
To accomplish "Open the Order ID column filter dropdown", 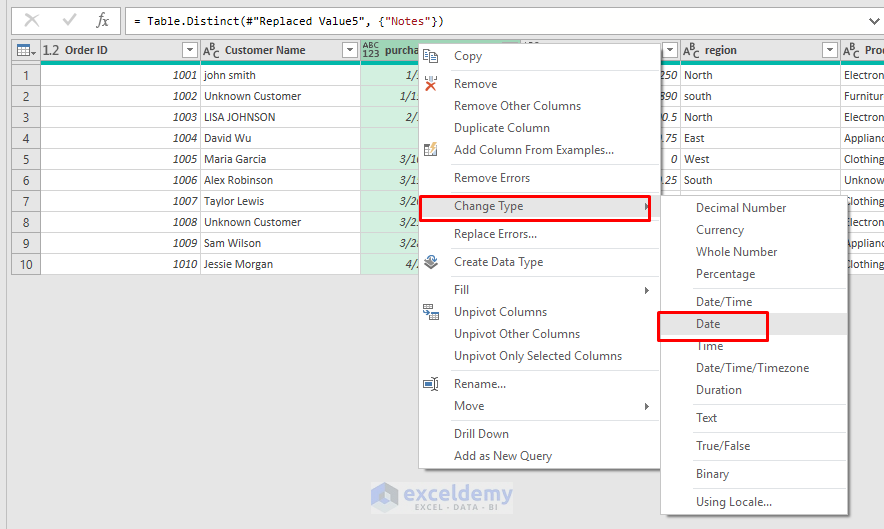I will tap(190, 50).
